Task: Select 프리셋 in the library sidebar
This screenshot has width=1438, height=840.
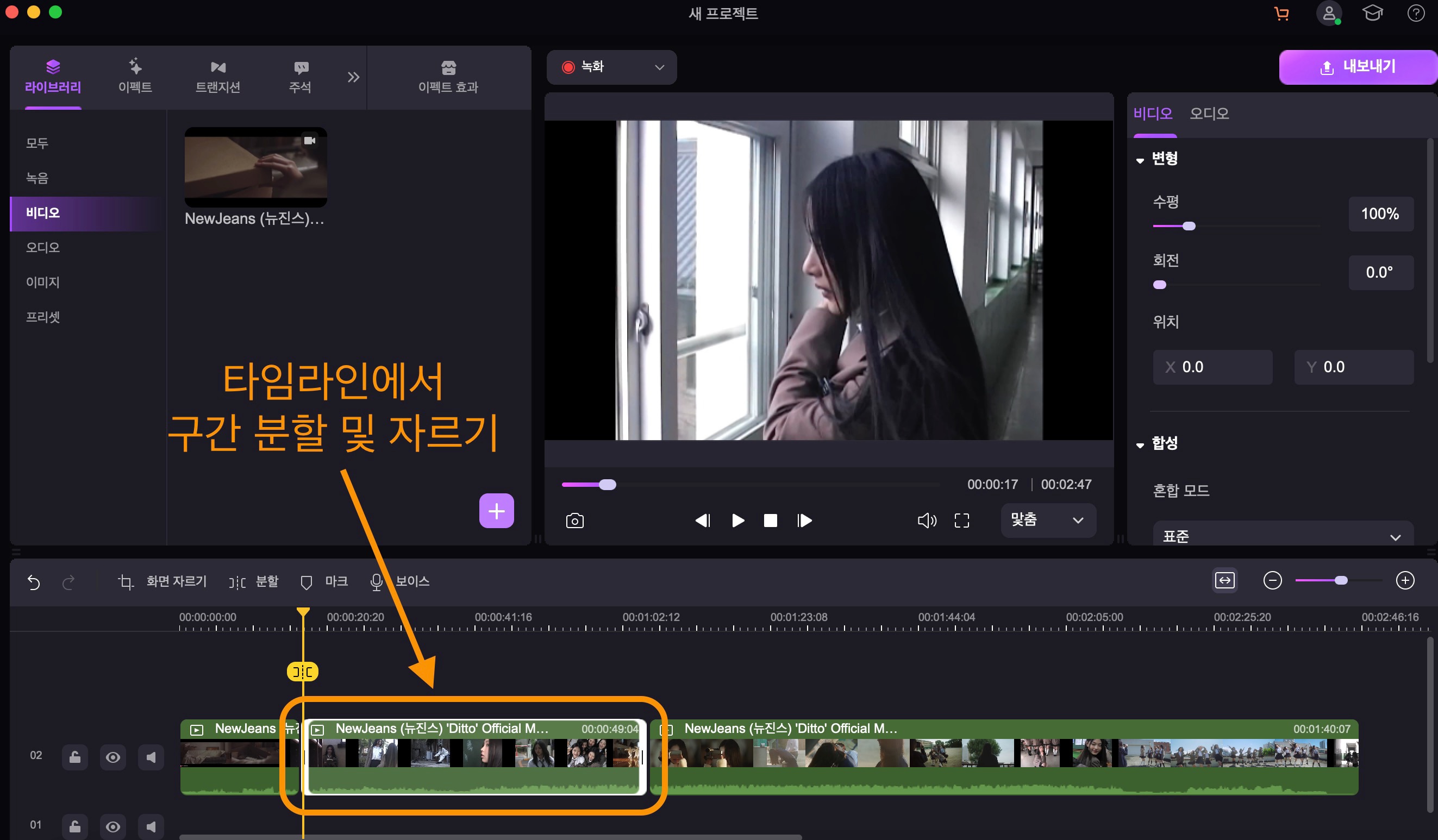Action: point(88,317)
